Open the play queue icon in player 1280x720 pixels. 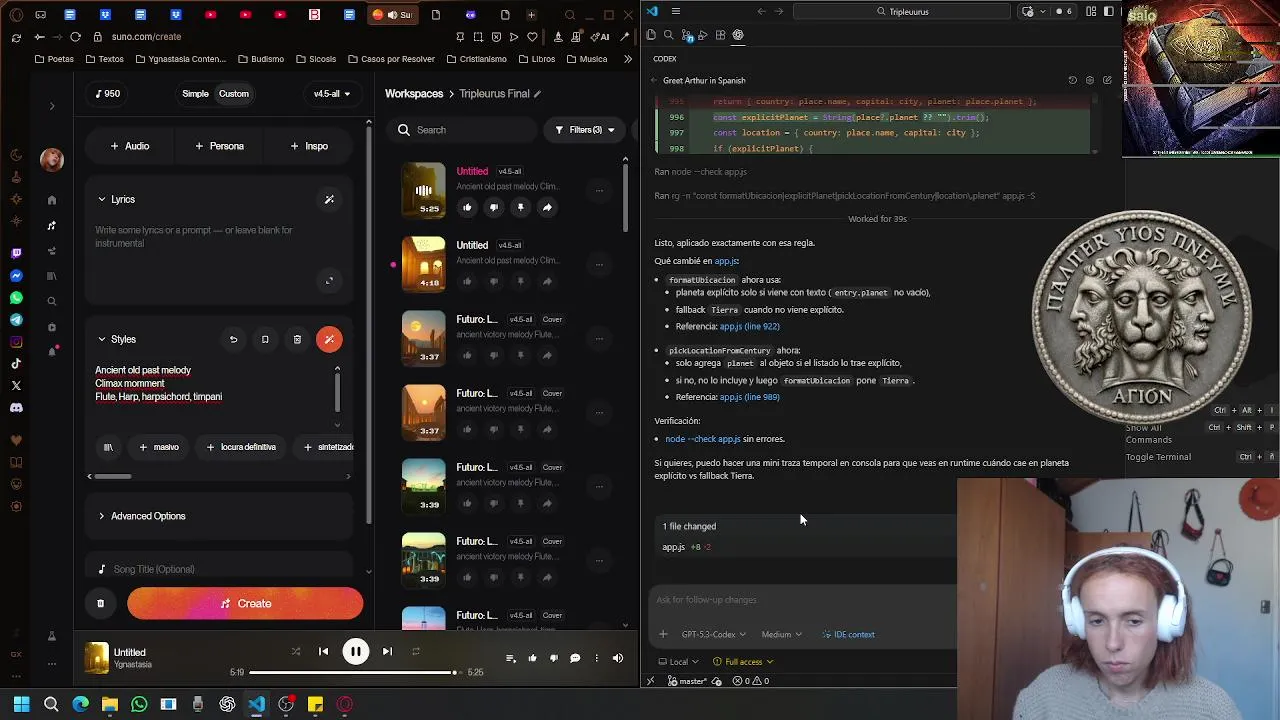(x=511, y=658)
